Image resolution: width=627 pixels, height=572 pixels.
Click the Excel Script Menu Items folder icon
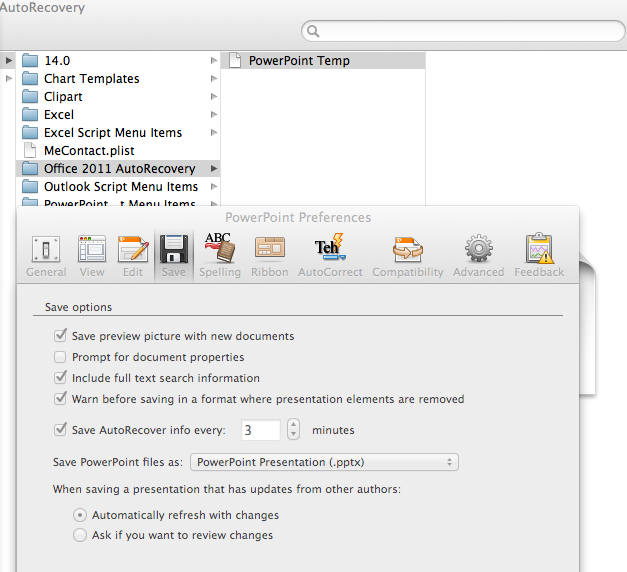click(x=30, y=133)
